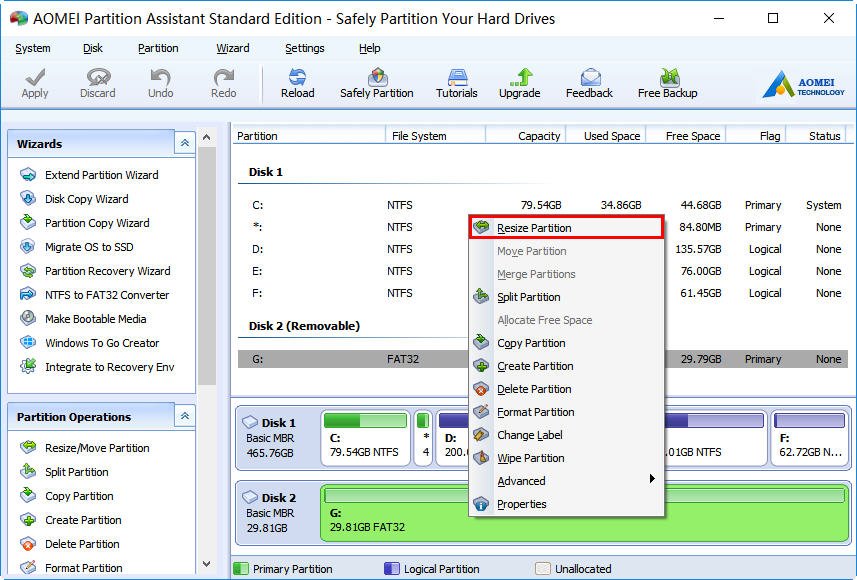Viewport: 857px width, 580px height.
Task: Click sidebar scrollbar down arrow
Action: (207, 564)
